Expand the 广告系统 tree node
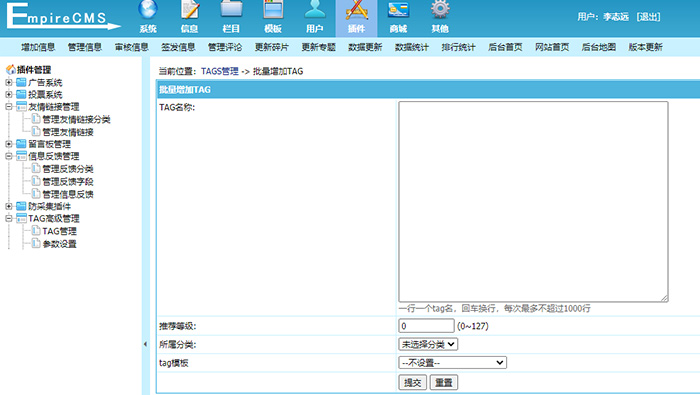 [8, 82]
